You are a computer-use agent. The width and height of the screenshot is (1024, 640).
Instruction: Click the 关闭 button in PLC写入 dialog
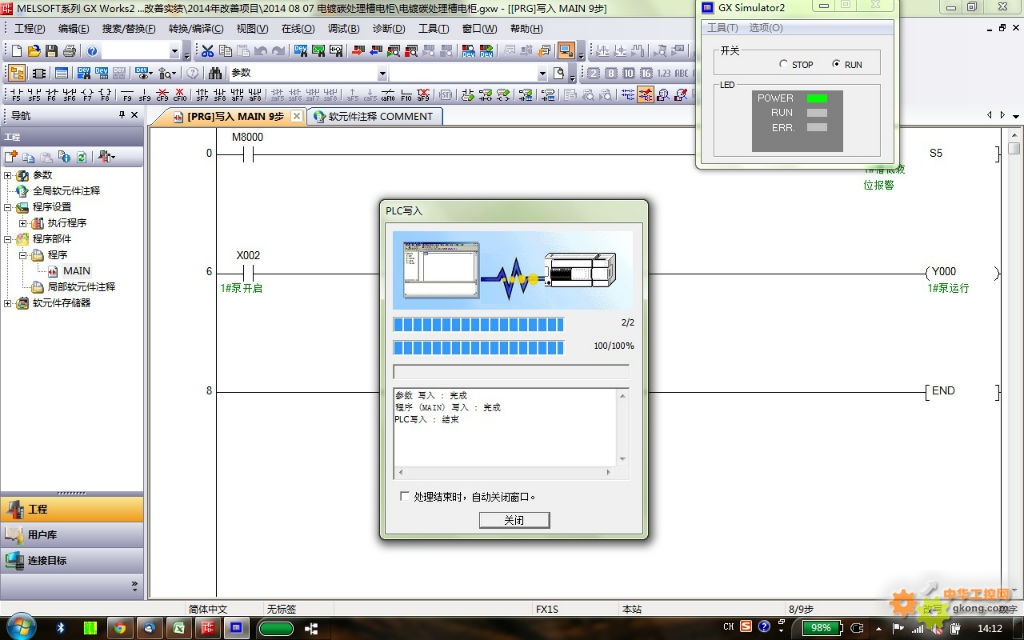[x=515, y=520]
